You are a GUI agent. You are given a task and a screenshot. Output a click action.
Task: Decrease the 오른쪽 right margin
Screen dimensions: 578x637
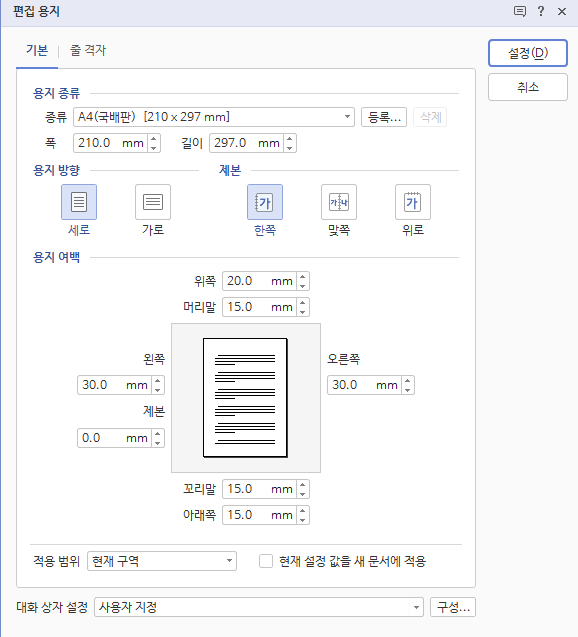tap(407, 390)
